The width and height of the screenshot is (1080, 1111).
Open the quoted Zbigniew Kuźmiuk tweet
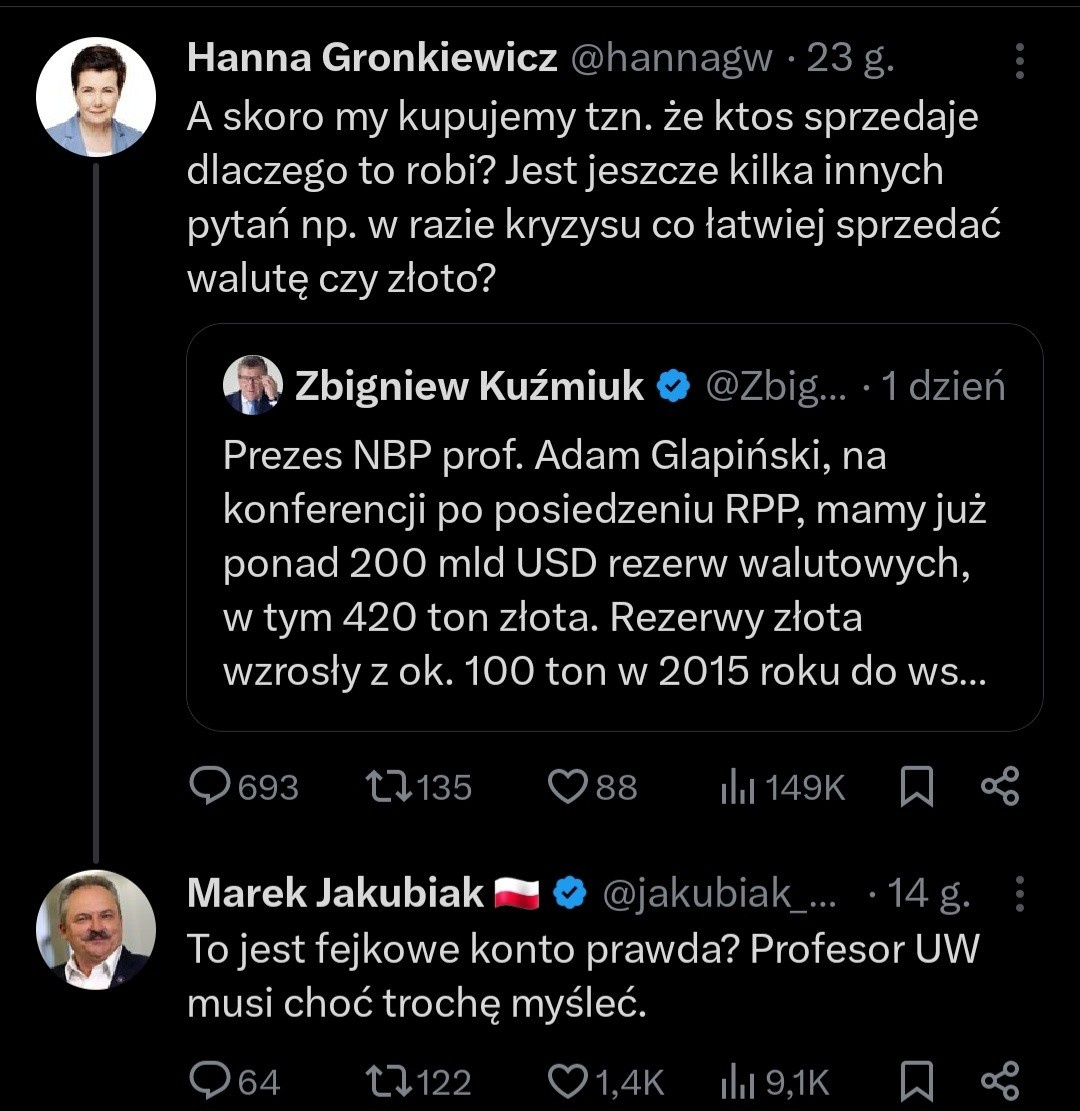(x=614, y=565)
